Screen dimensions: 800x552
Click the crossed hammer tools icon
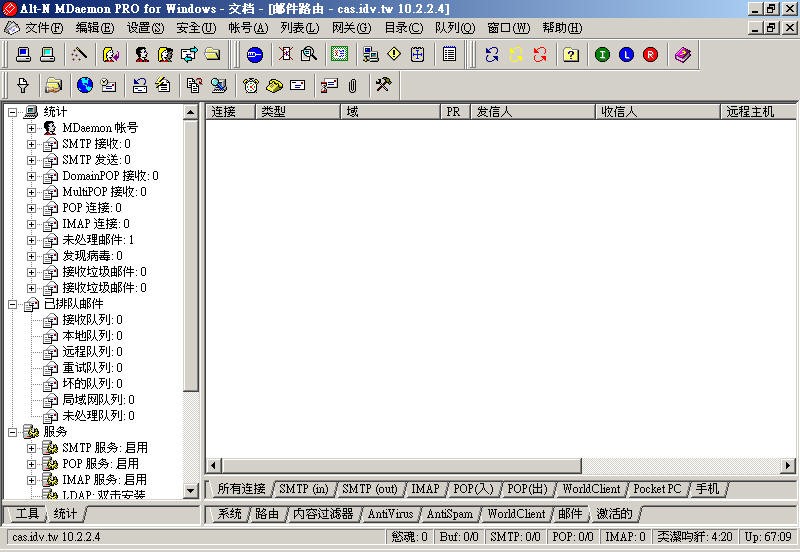pyautogui.click(x=384, y=85)
